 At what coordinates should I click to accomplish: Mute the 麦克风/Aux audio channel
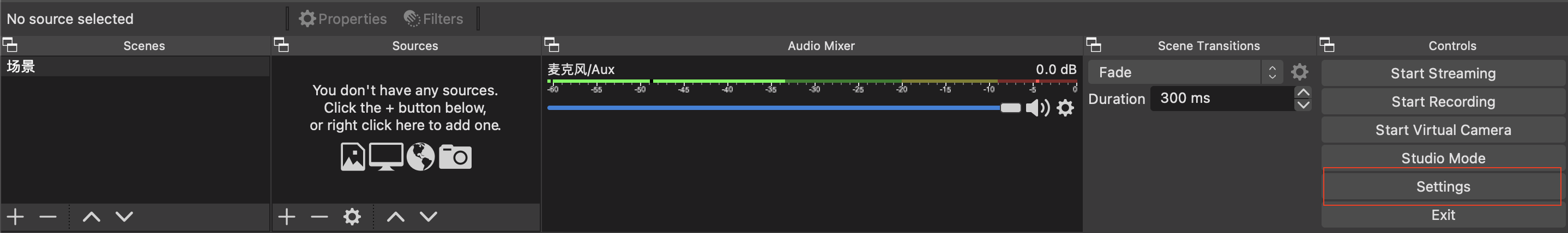(1037, 108)
